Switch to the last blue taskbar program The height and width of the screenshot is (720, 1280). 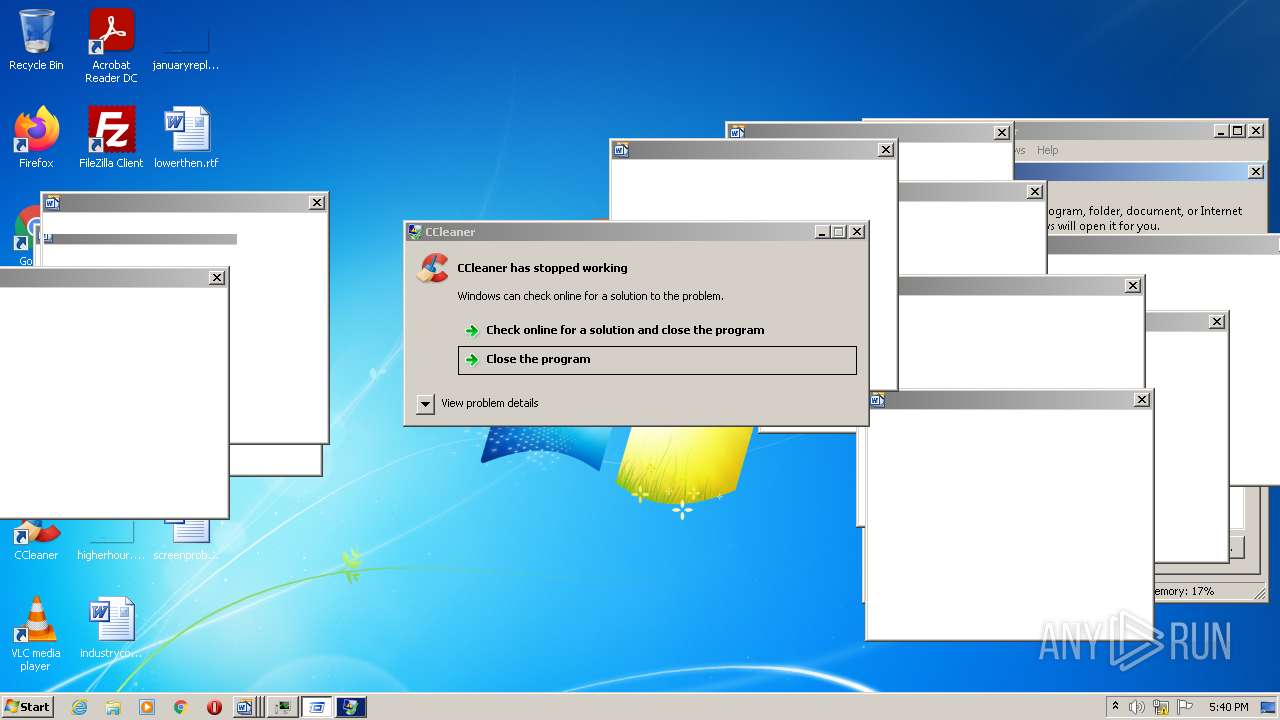pyautogui.click(x=351, y=707)
